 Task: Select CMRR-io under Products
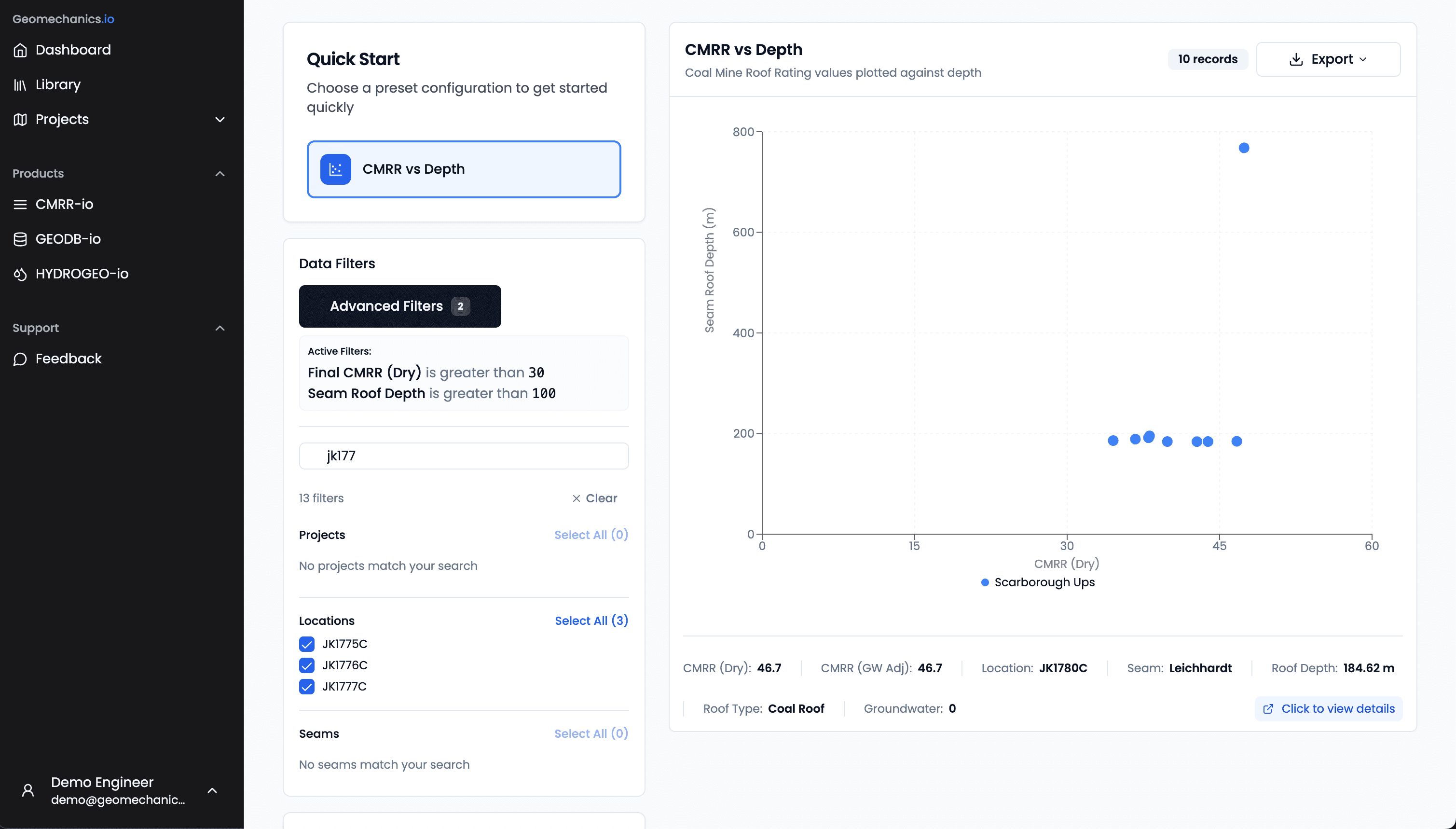pyautogui.click(x=64, y=204)
